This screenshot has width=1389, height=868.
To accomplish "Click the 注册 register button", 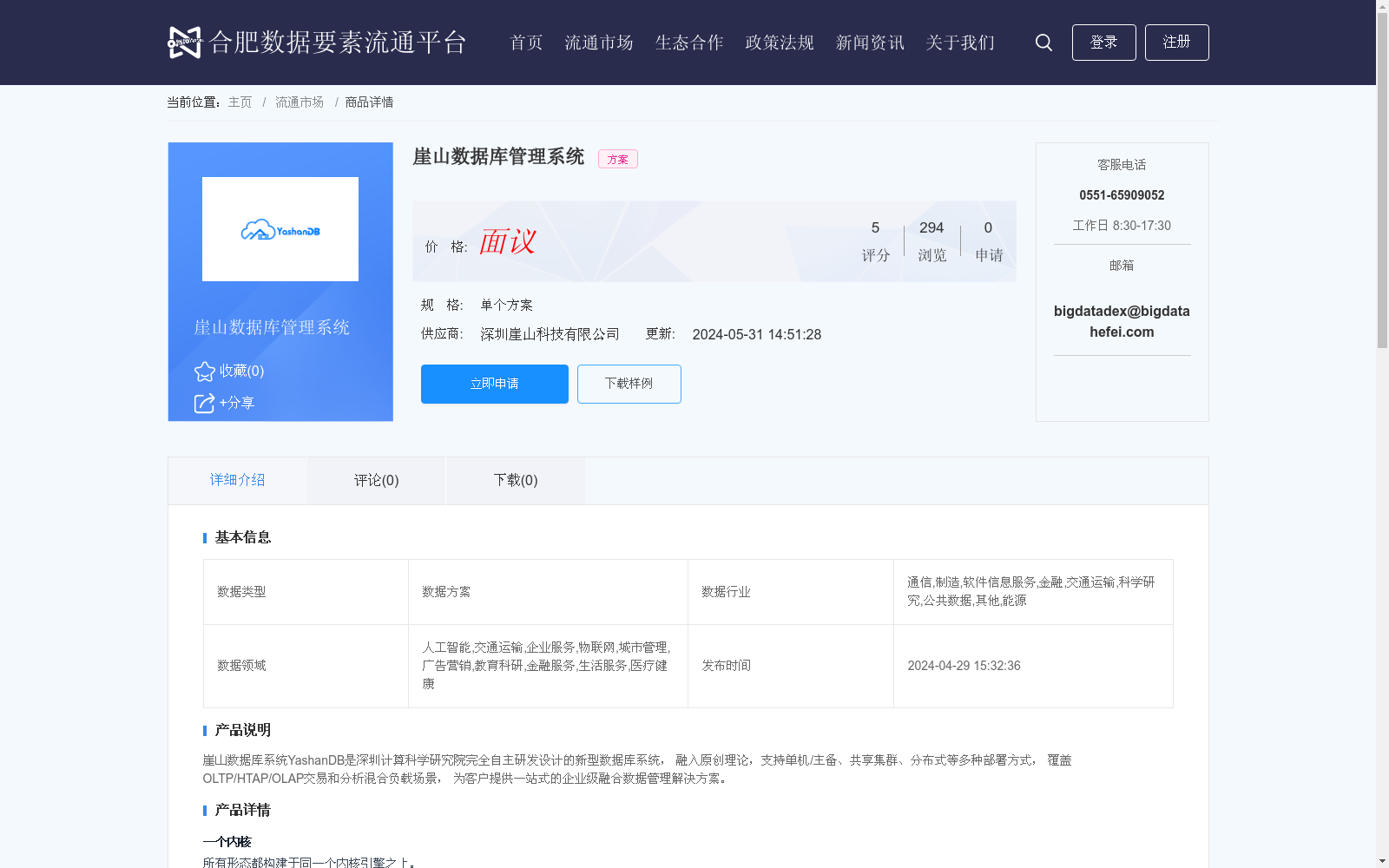I will 1177,43.
